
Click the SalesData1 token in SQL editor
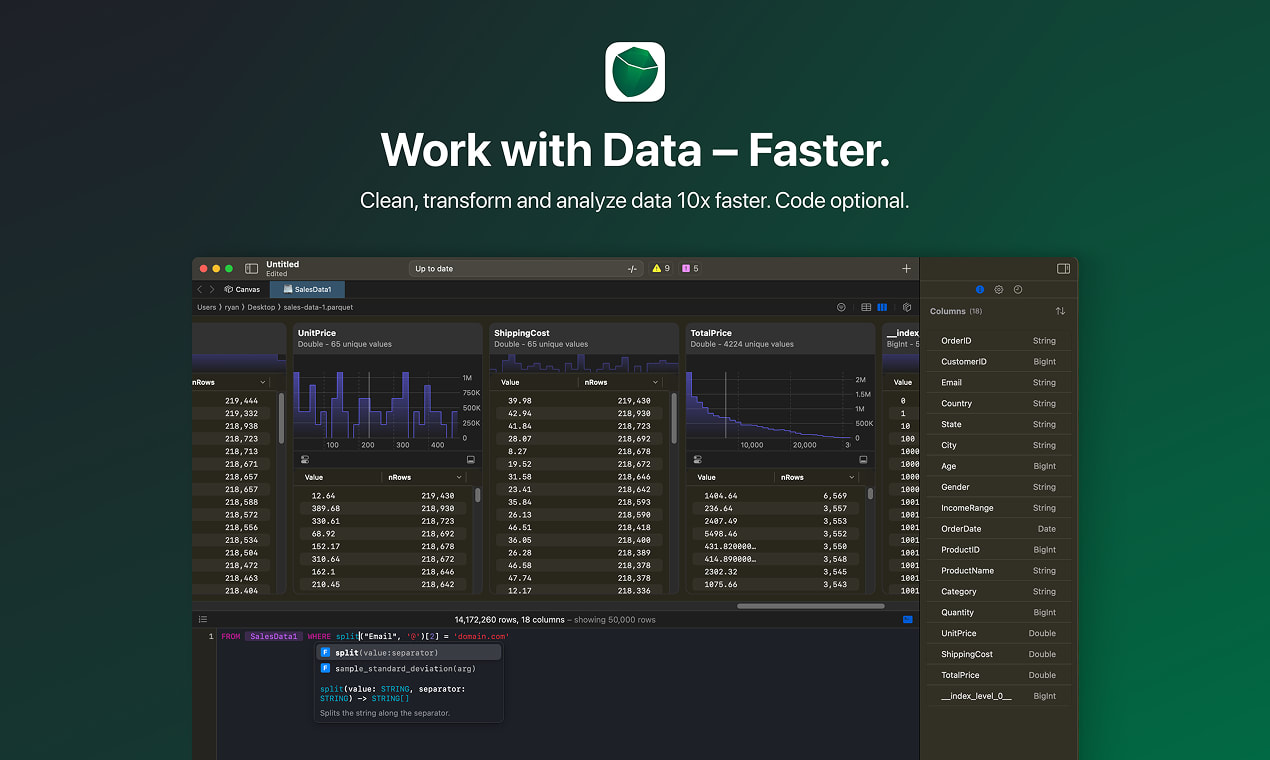coord(274,636)
